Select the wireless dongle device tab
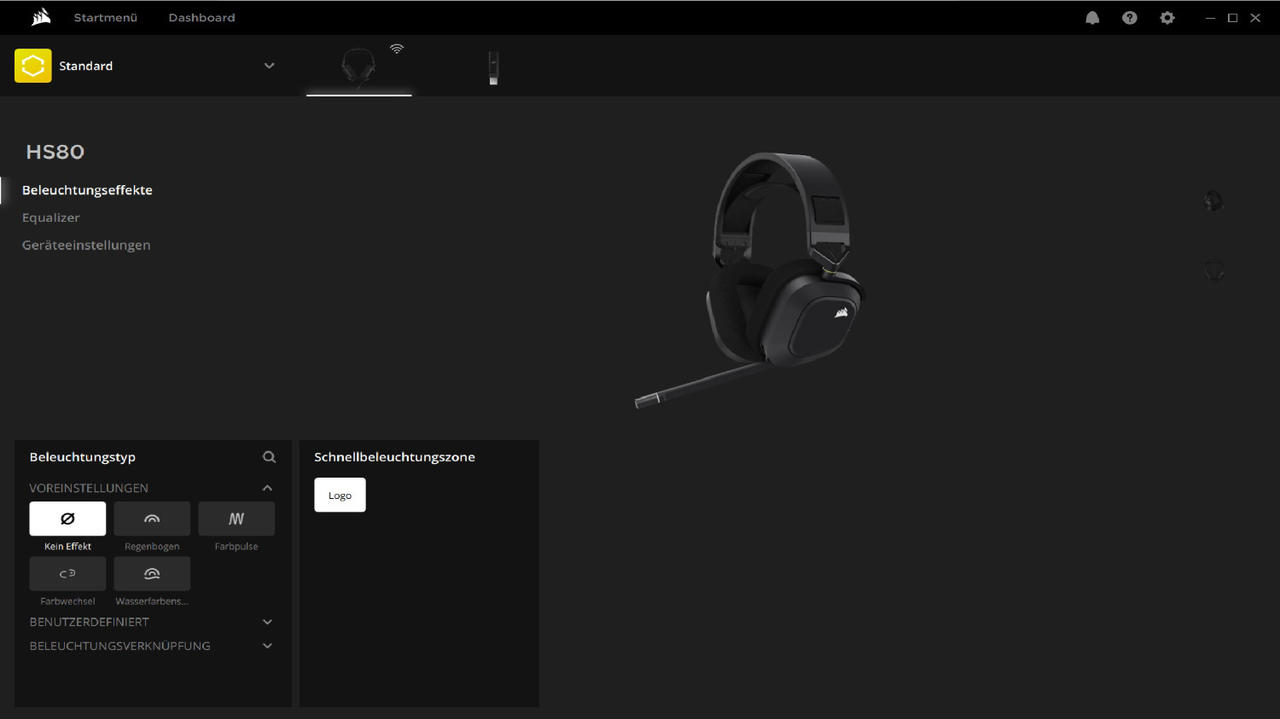1280x719 pixels. (493, 68)
